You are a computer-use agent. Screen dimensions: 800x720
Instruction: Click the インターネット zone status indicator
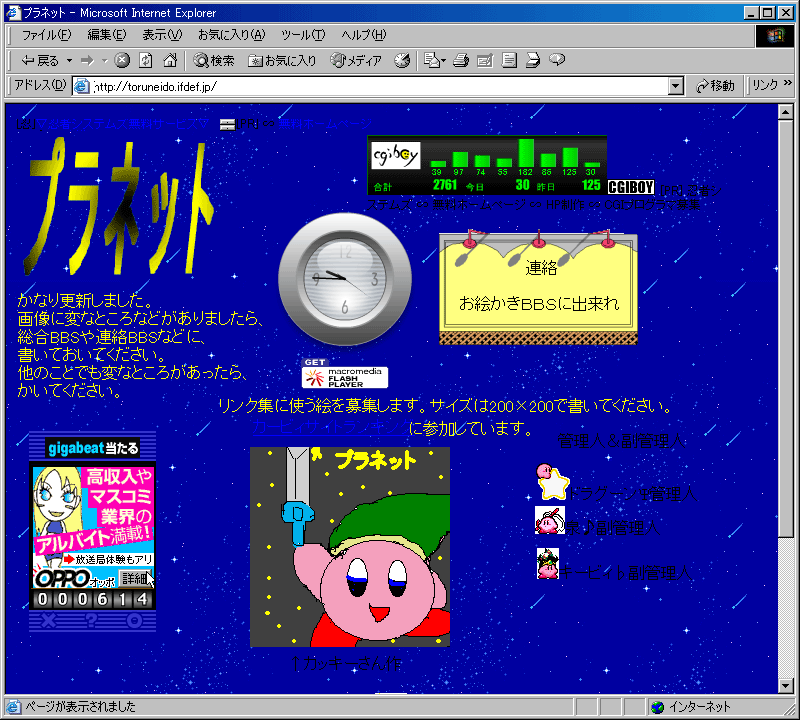tap(691, 707)
